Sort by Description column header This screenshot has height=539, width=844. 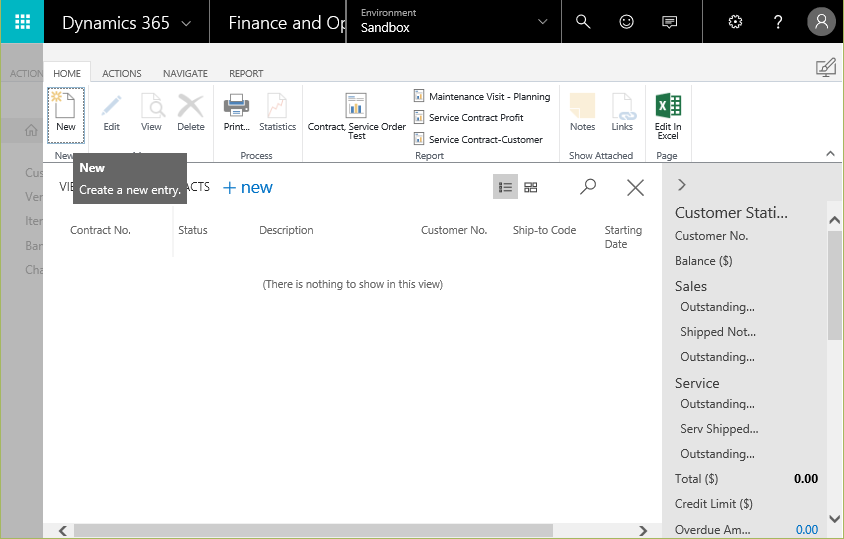click(x=286, y=230)
